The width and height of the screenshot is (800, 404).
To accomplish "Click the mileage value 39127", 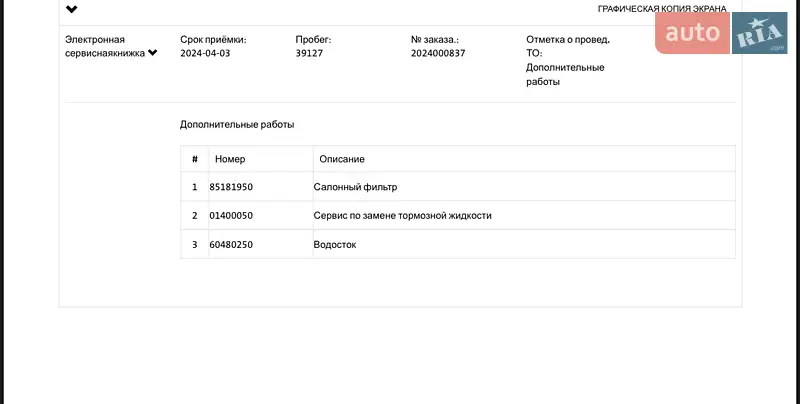I will (x=309, y=54).
